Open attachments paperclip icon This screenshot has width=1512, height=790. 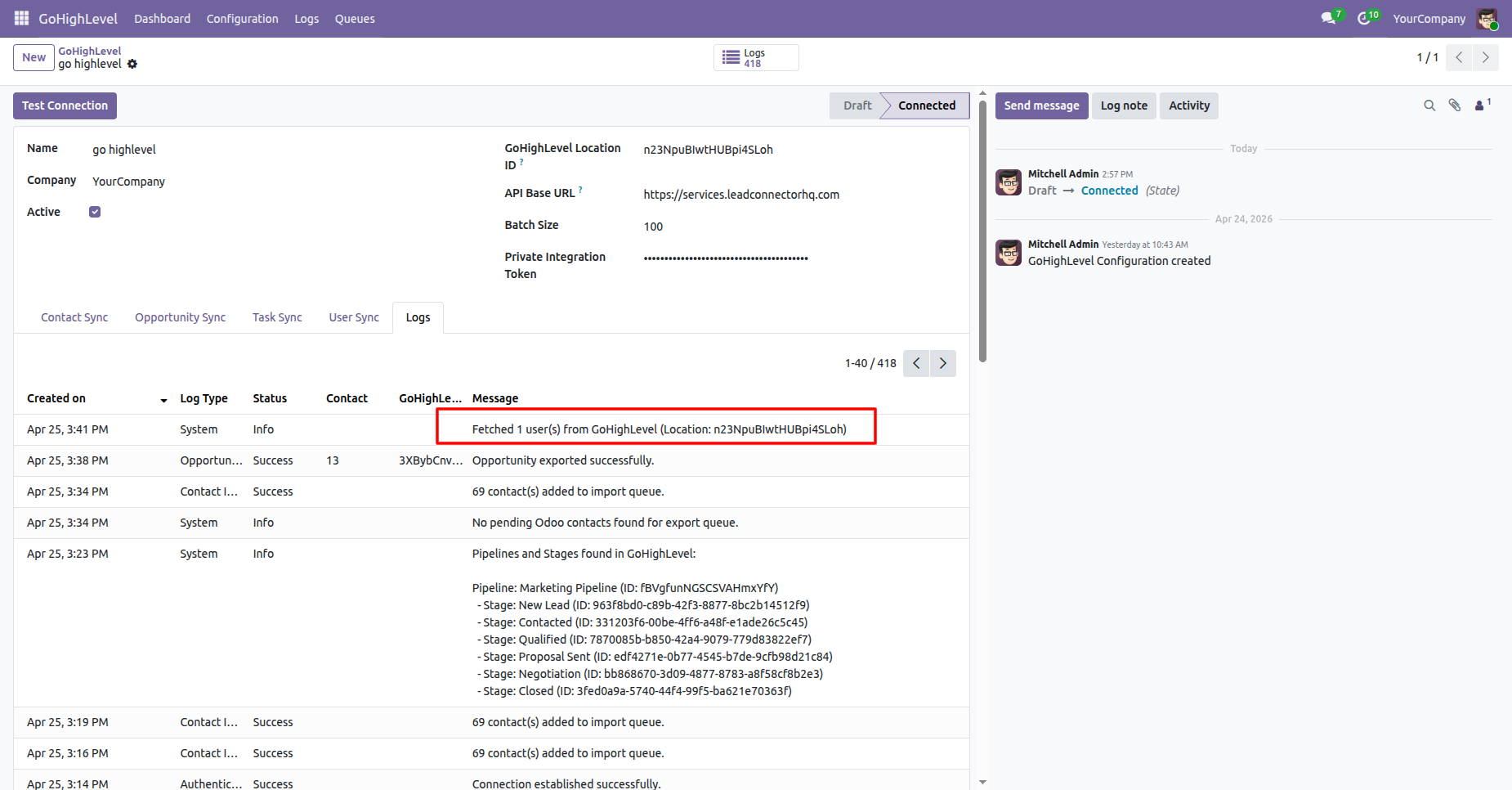tap(1455, 105)
